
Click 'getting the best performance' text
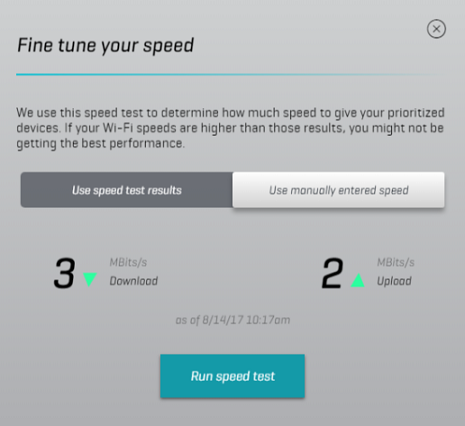100,144
